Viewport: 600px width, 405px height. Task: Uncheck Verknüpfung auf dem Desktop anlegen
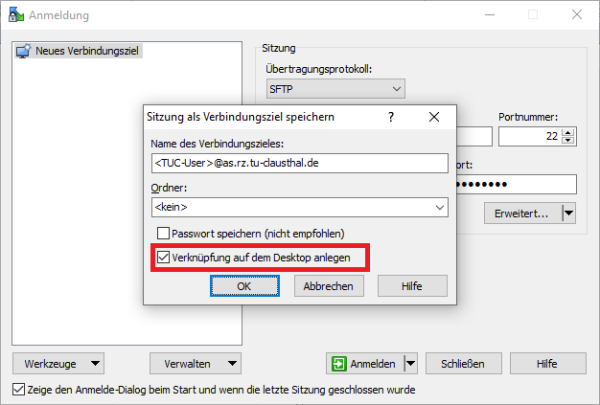coord(164,258)
